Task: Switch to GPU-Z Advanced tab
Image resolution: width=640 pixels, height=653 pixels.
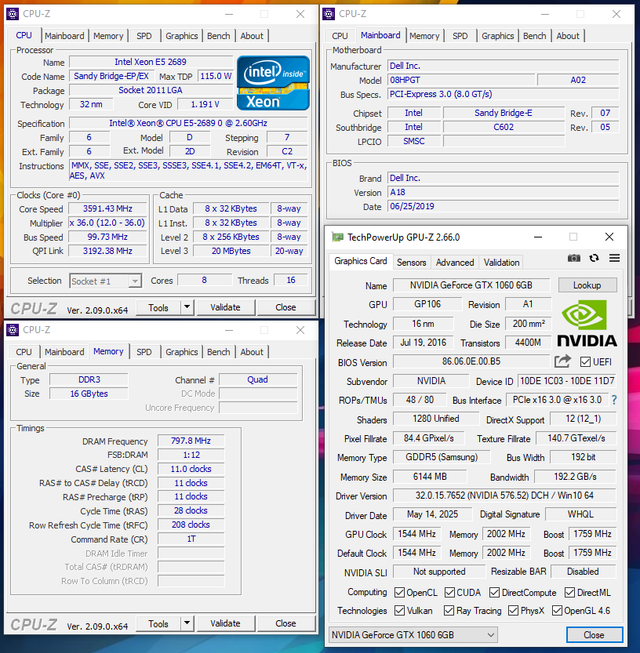Action: pos(455,262)
